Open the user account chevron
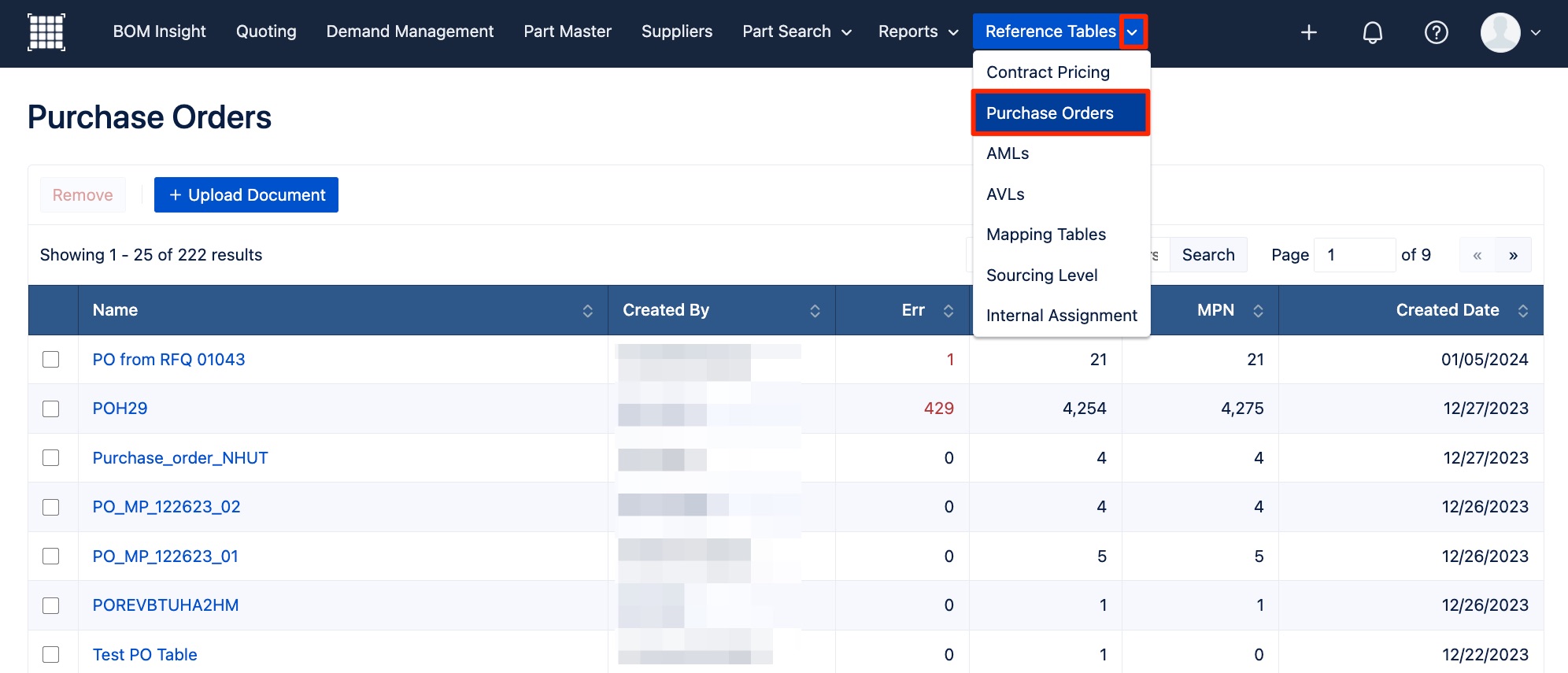Image resolution: width=1568 pixels, height=673 pixels. pyautogui.click(x=1535, y=32)
